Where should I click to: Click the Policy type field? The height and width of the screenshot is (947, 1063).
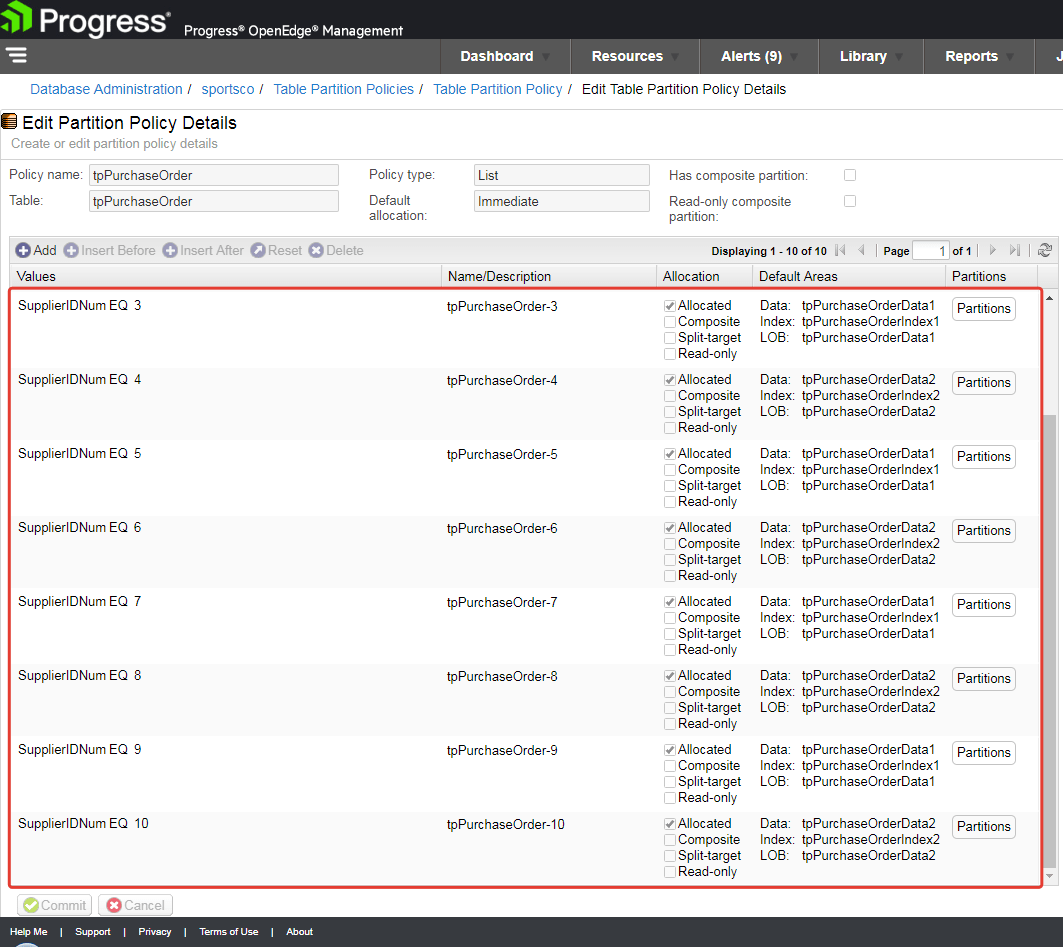561,175
